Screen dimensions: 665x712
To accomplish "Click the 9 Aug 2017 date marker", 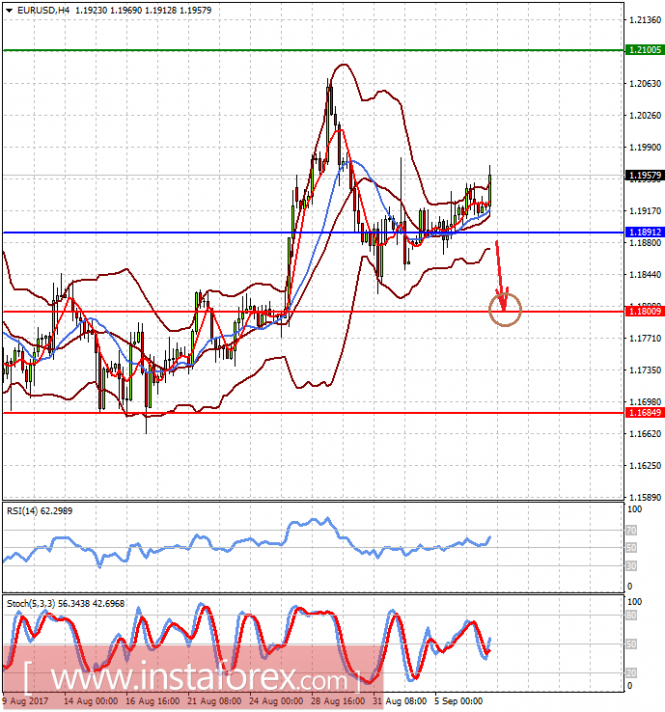I will [25, 701].
